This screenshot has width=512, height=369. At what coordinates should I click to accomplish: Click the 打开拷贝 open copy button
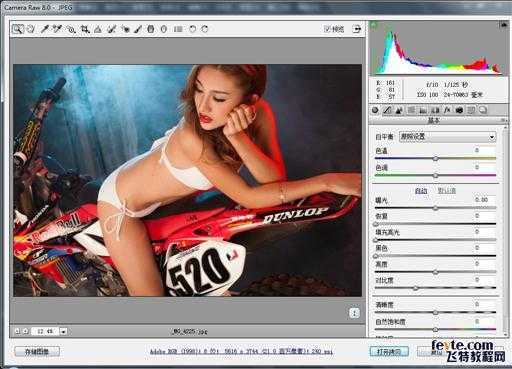click(x=389, y=351)
